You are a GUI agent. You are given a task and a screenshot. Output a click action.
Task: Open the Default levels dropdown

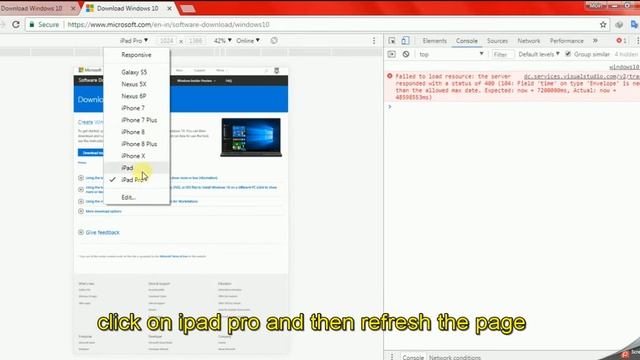[539, 54]
